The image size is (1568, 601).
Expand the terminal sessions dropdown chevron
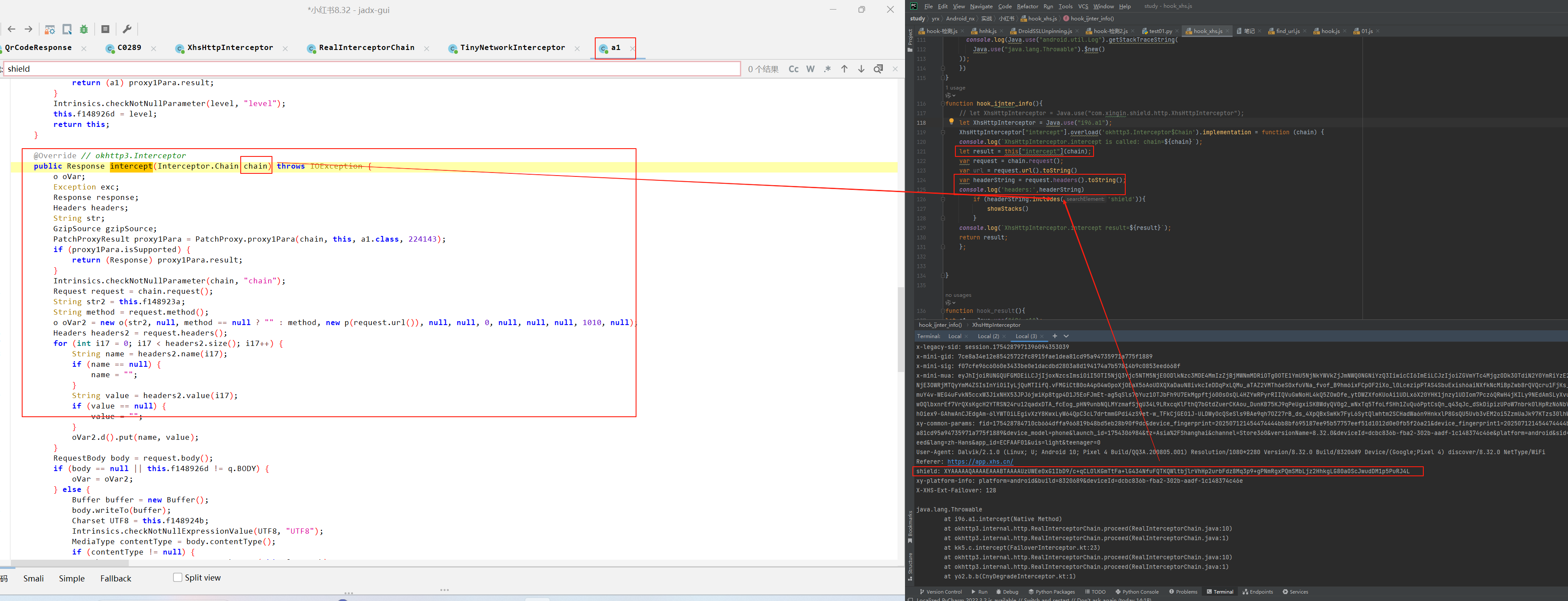coord(1066,336)
